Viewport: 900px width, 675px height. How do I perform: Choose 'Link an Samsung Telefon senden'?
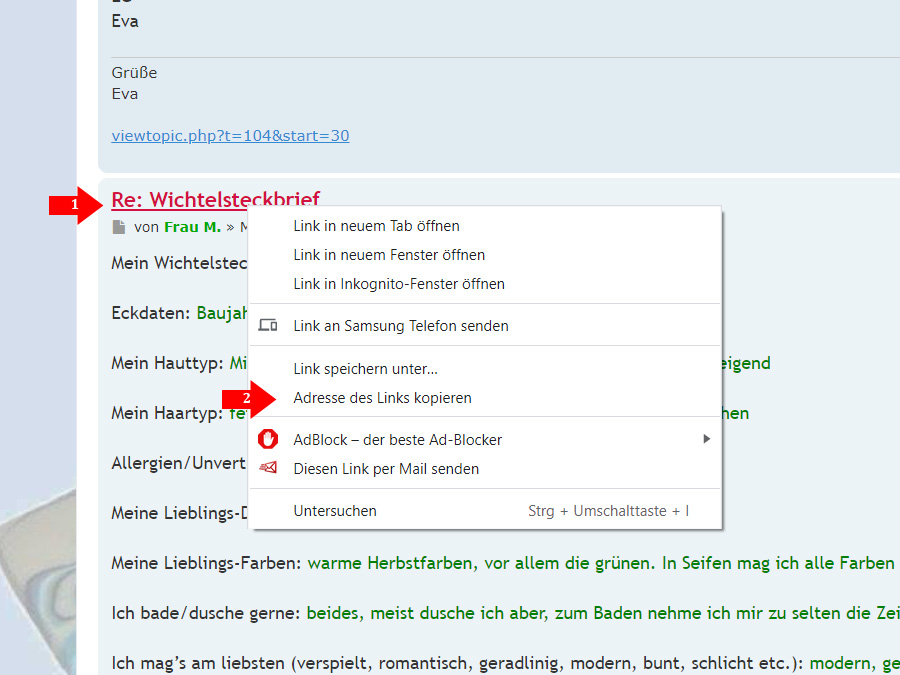coord(400,326)
